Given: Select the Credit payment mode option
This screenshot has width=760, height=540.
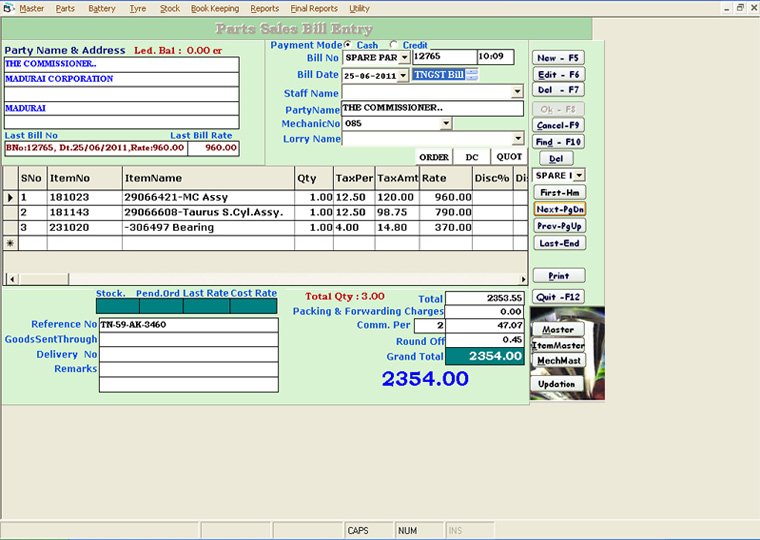Looking at the screenshot, I should coord(393,45).
